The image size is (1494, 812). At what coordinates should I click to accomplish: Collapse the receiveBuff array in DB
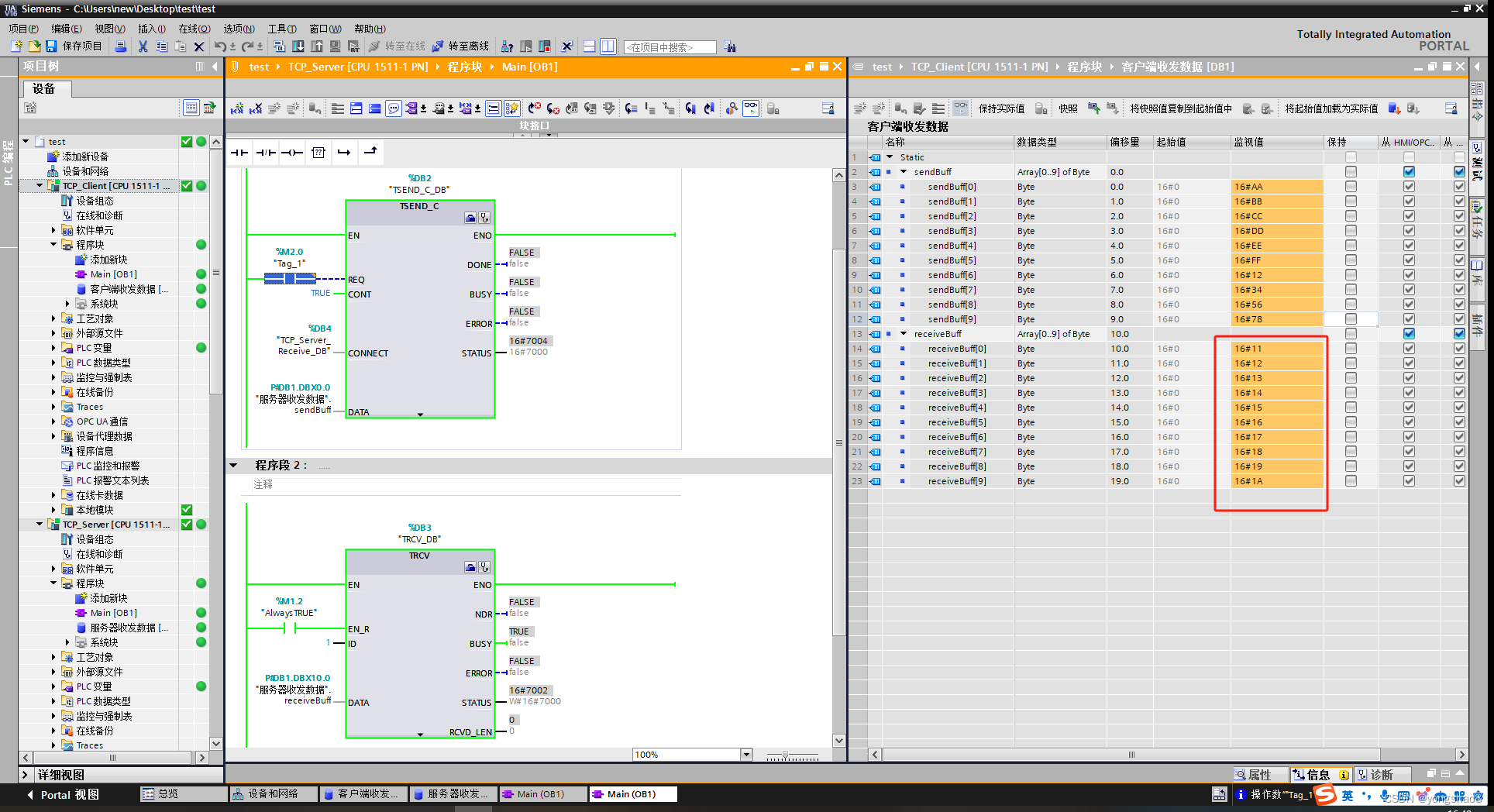(x=904, y=334)
